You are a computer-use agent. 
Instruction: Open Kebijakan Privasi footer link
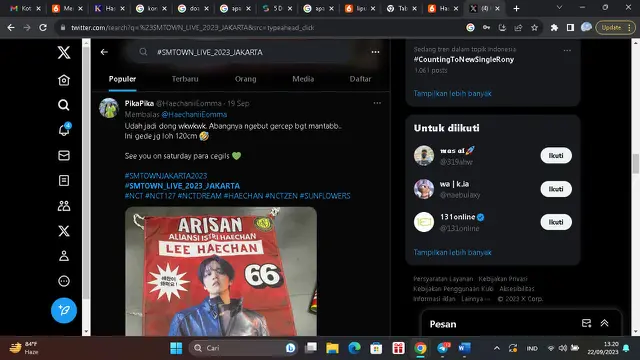pyautogui.click(x=503, y=279)
